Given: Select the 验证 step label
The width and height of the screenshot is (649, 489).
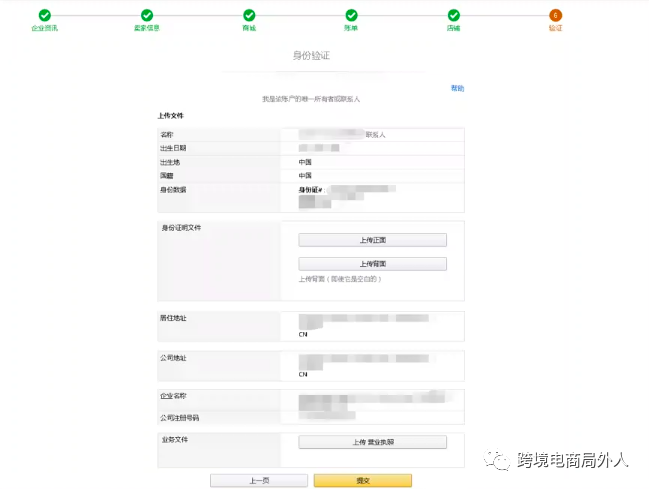Looking at the screenshot, I should tap(555, 28).
